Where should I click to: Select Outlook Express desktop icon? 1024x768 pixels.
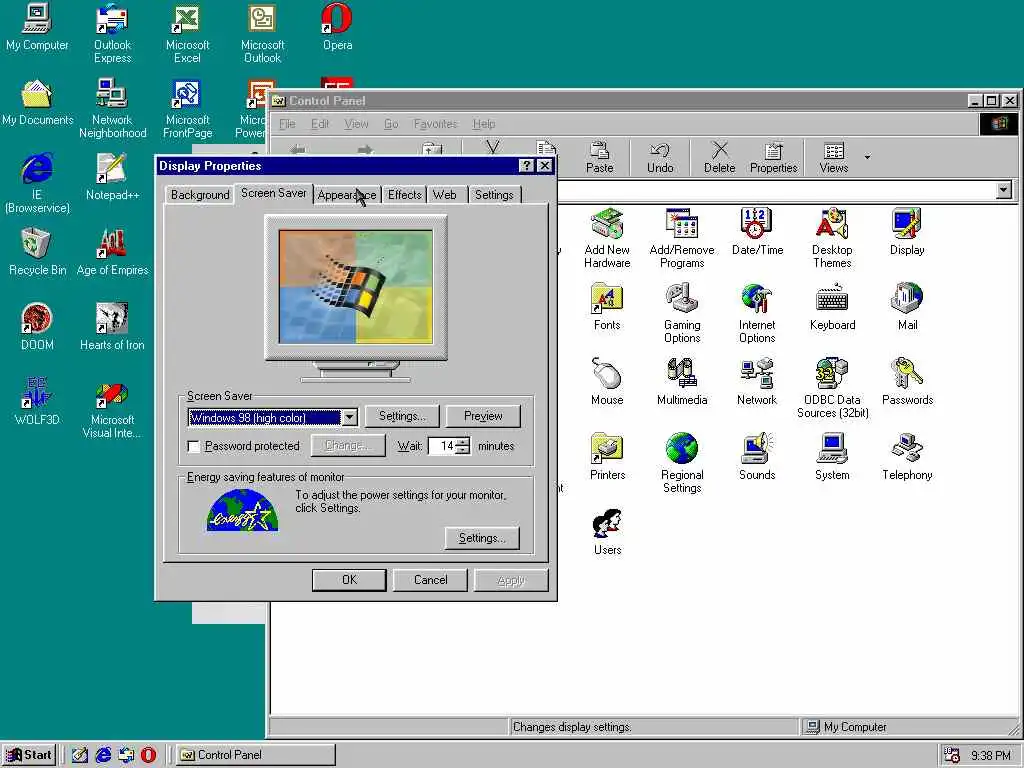click(x=112, y=34)
